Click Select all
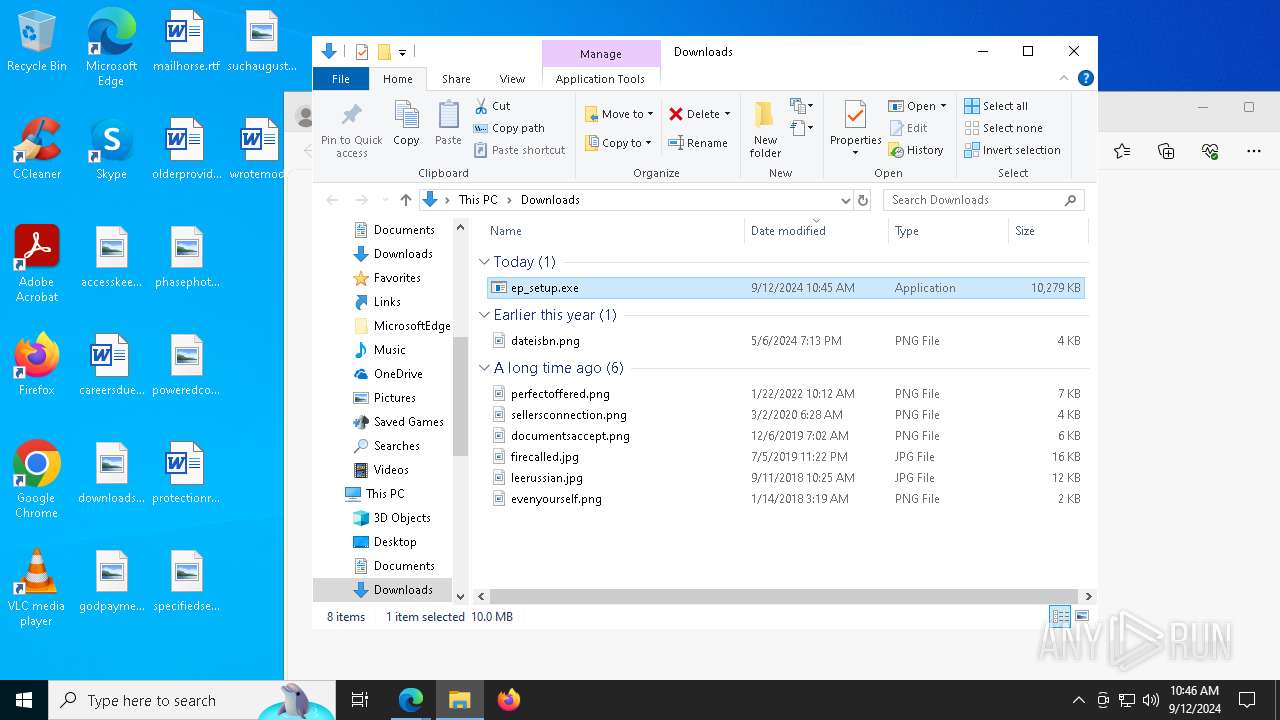 (x=996, y=106)
